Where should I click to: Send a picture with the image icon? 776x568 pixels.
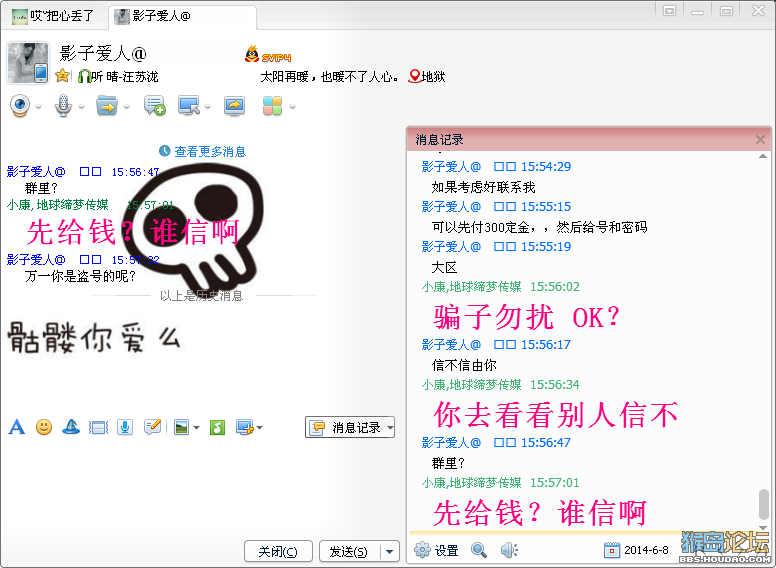182,427
